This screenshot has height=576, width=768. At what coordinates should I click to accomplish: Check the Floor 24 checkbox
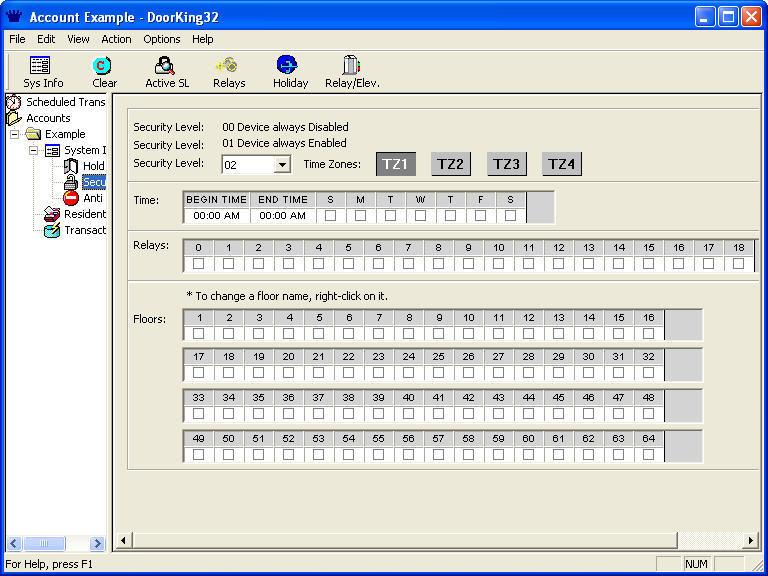coord(408,373)
